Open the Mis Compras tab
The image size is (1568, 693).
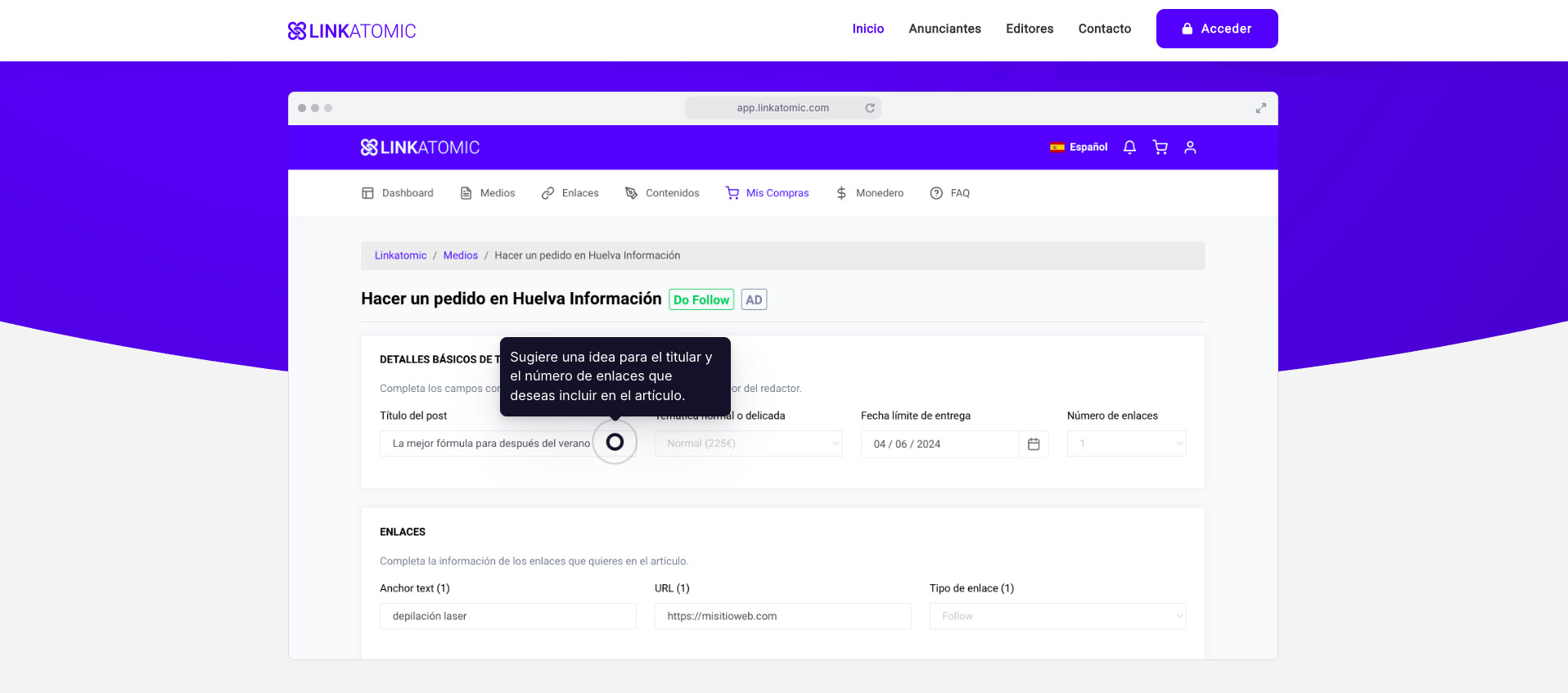point(767,193)
